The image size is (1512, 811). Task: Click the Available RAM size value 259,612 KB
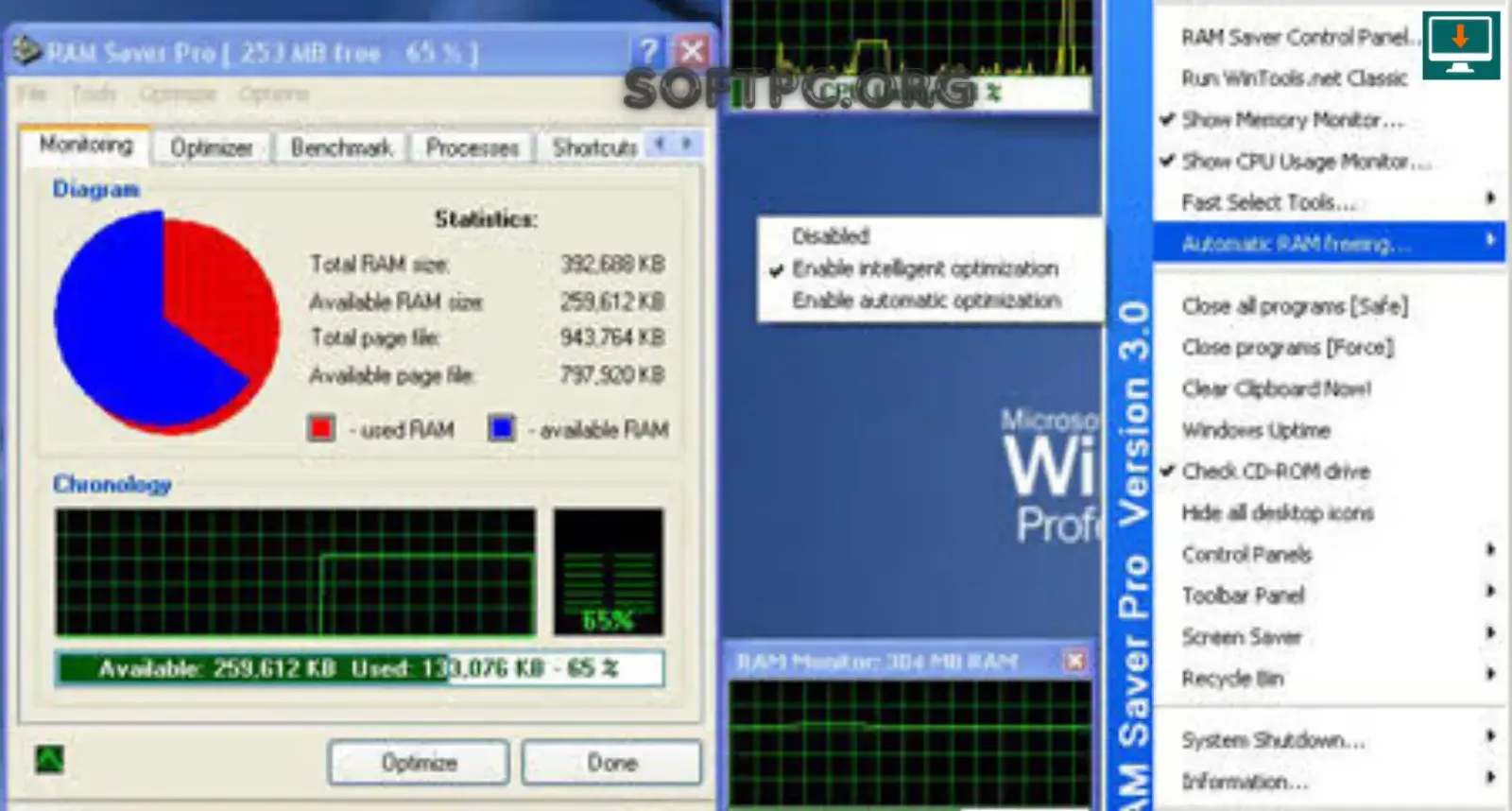click(612, 302)
